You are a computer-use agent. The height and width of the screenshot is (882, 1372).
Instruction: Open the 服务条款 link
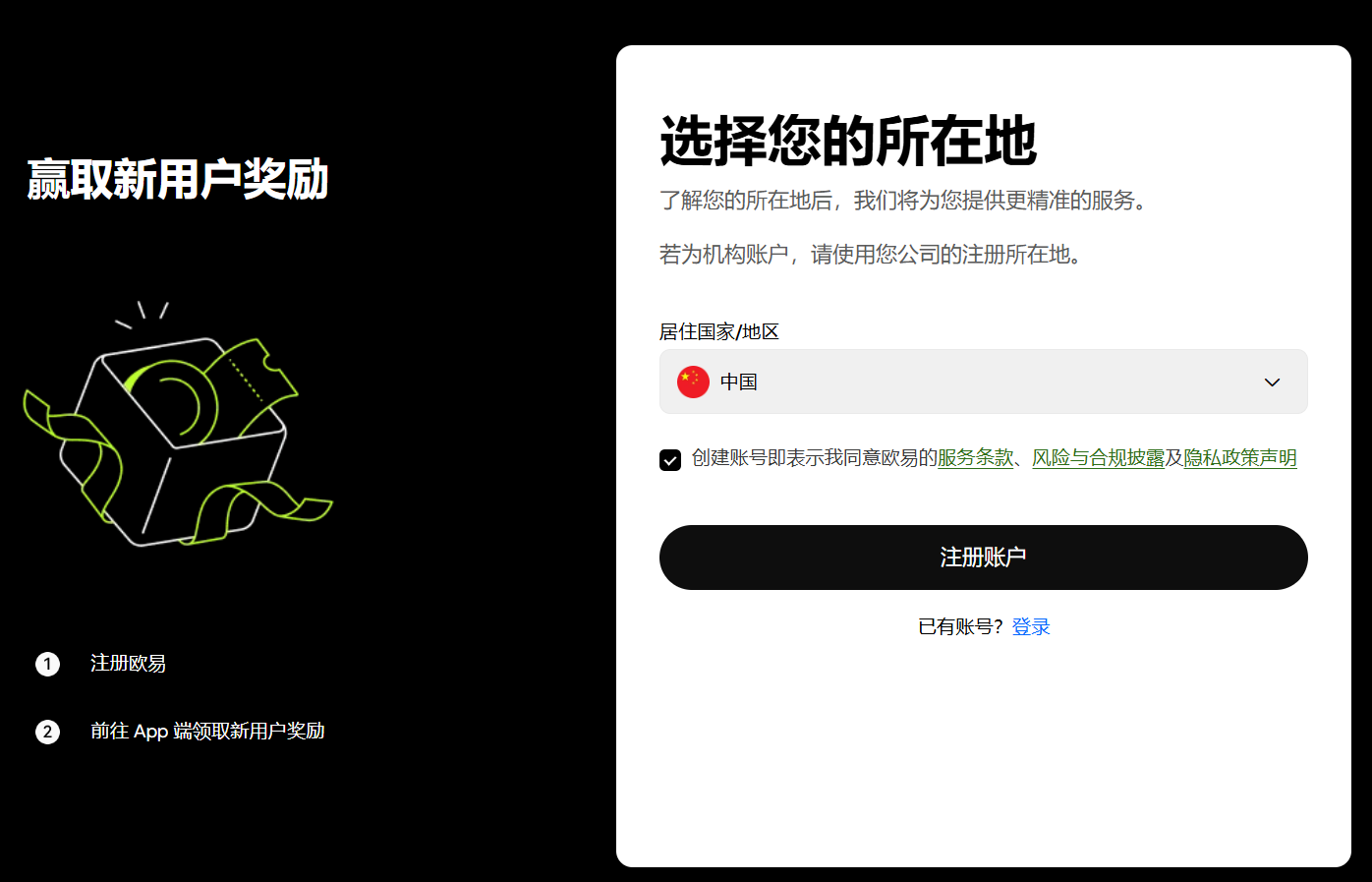coord(975,458)
